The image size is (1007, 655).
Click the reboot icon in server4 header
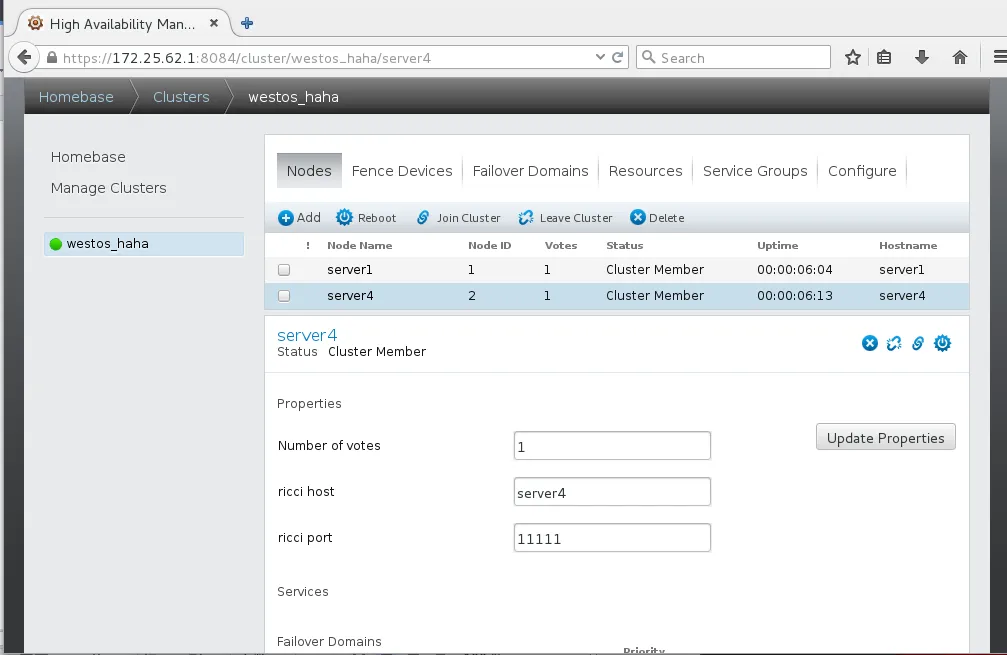tap(942, 343)
